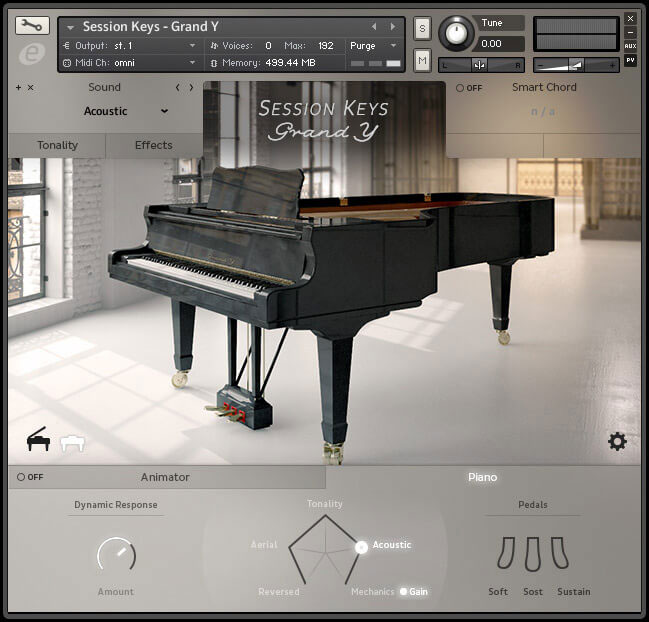
Task: Select Aerial tonality corner
Action: pos(264,545)
